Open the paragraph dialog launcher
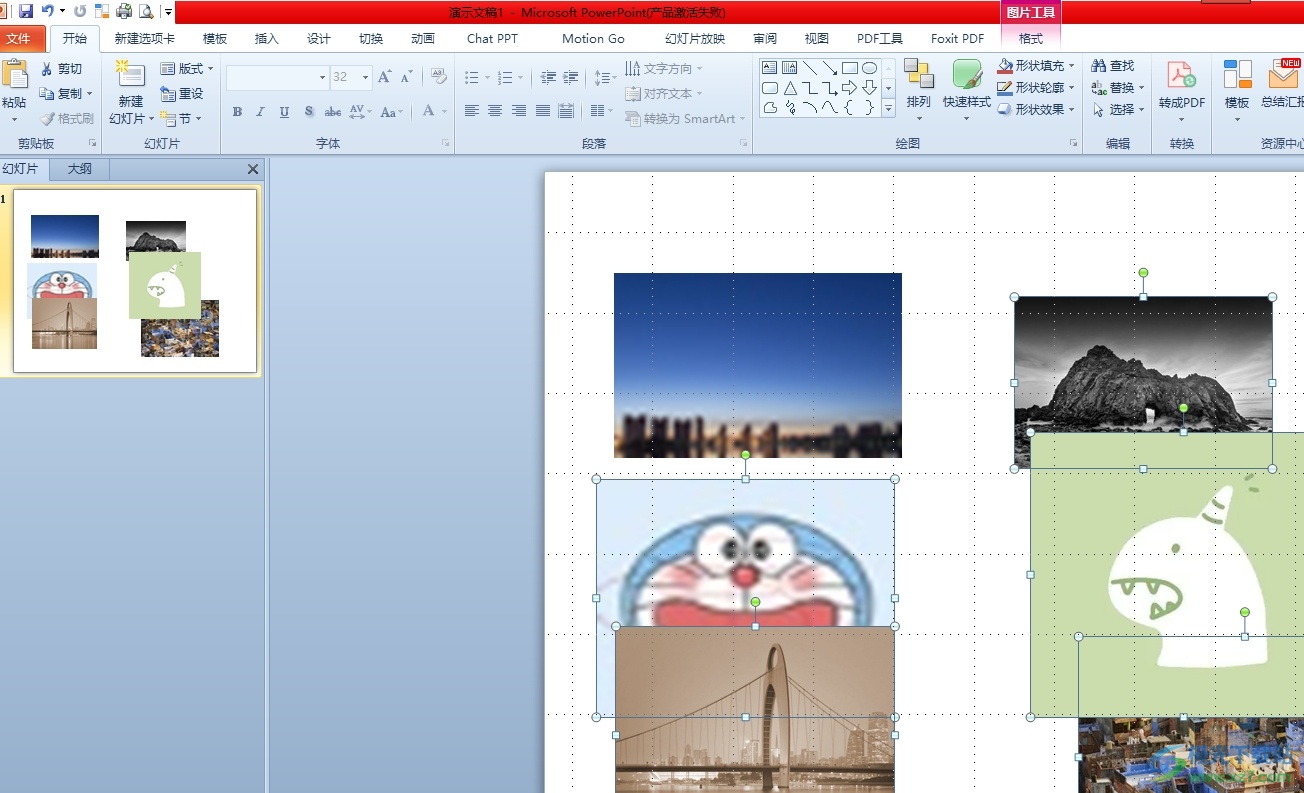This screenshot has height=793, width=1304. (x=744, y=144)
